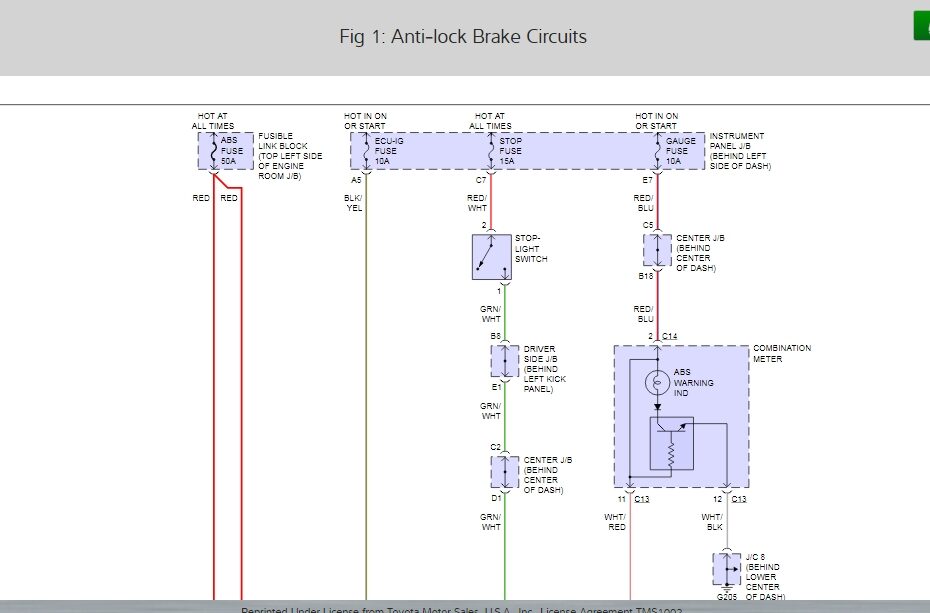The width and height of the screenshot is (930, 613).
Task: Click the STOP-LIGHT SWITCH symbol
Action: pyautogui.click(x=490, y=256)
